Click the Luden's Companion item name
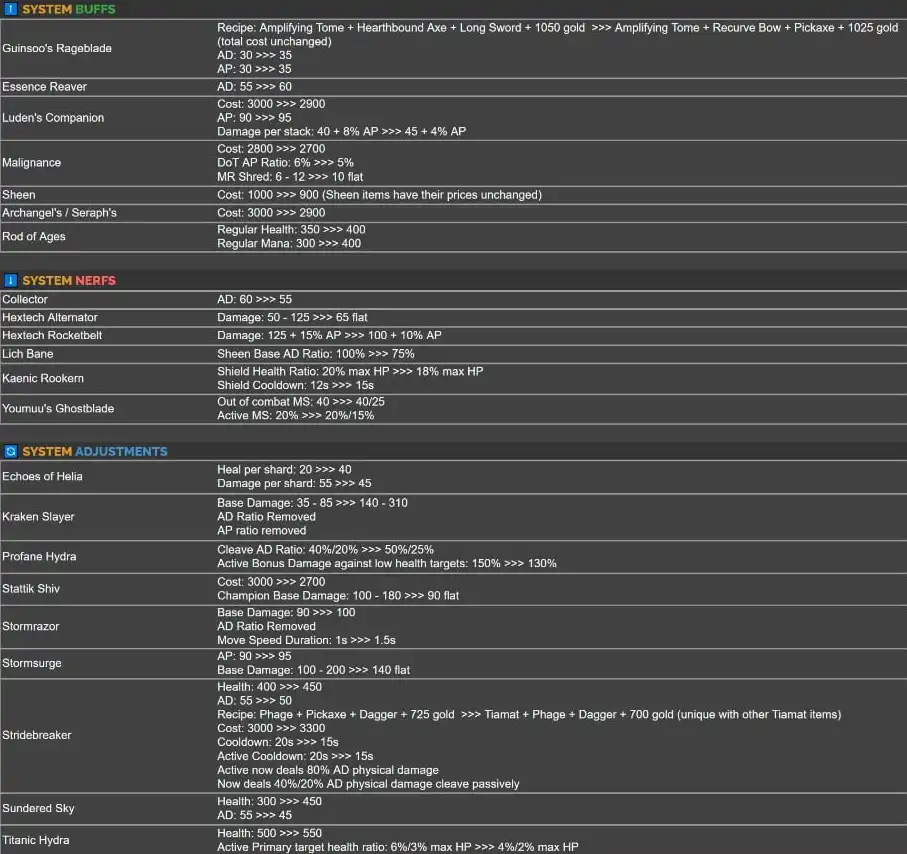 coord(53,118)
